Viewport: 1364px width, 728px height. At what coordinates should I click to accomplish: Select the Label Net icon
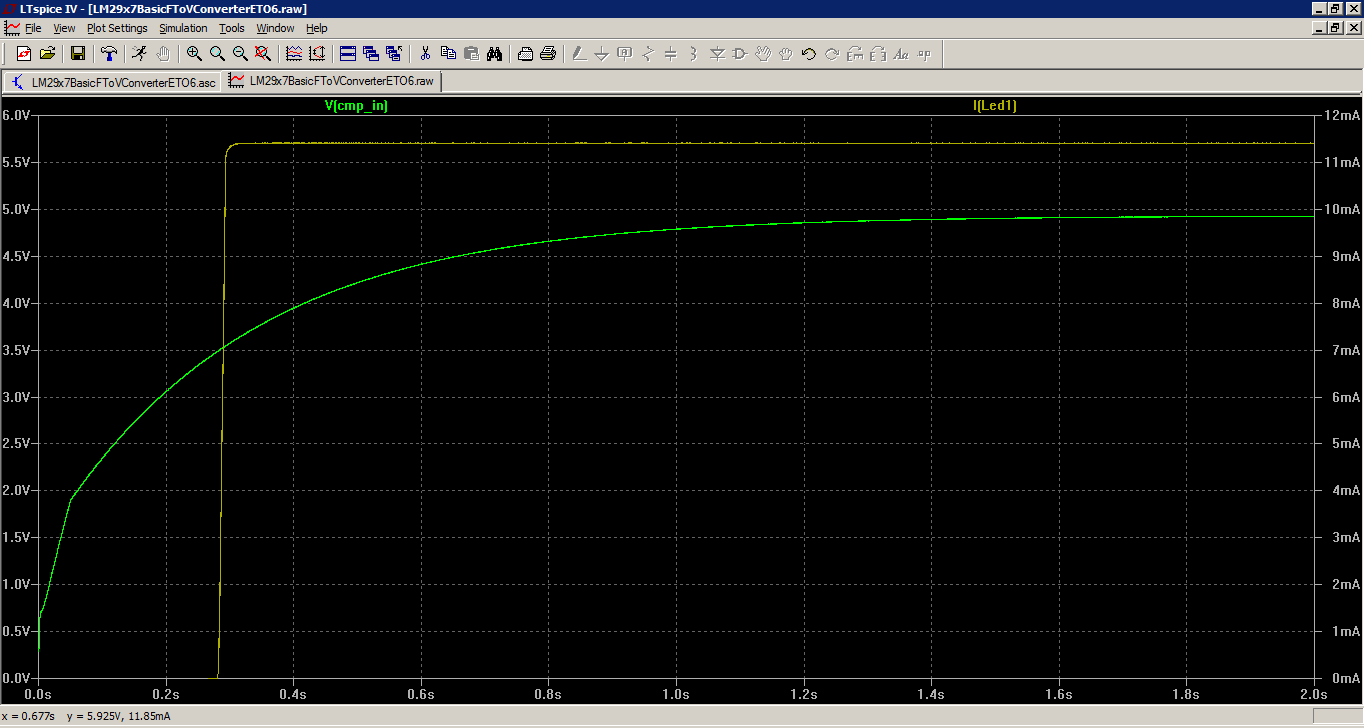click(625, 53)
